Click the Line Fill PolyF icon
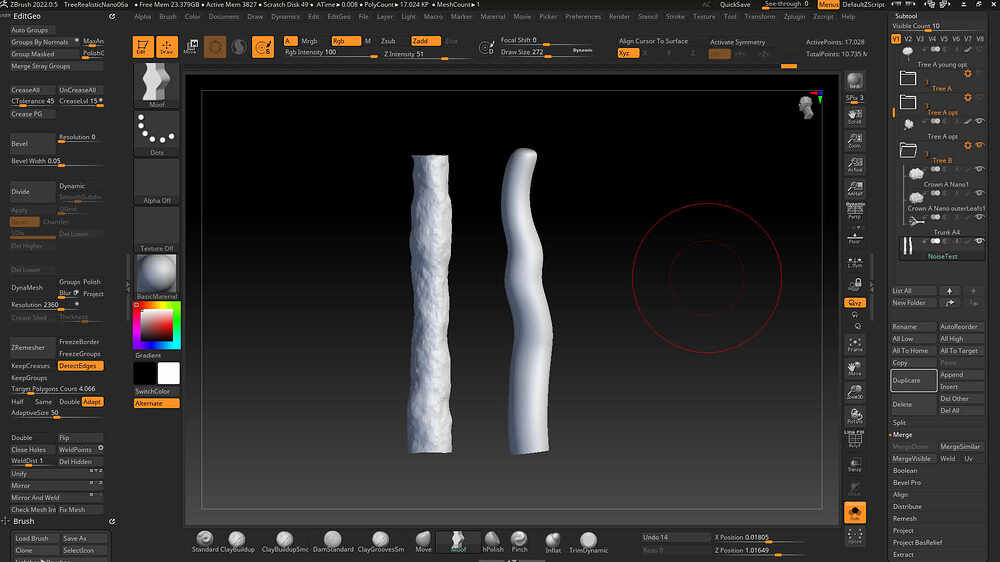This screenshot has width=1000, height=562. 855,439
